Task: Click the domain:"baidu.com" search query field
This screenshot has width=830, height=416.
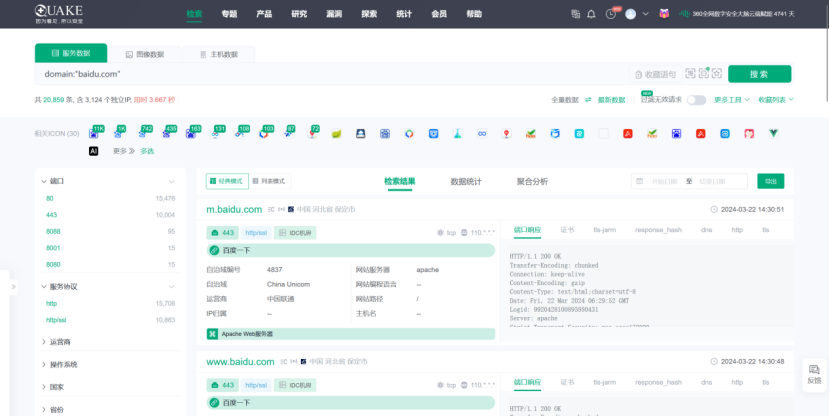Action: 332,74
